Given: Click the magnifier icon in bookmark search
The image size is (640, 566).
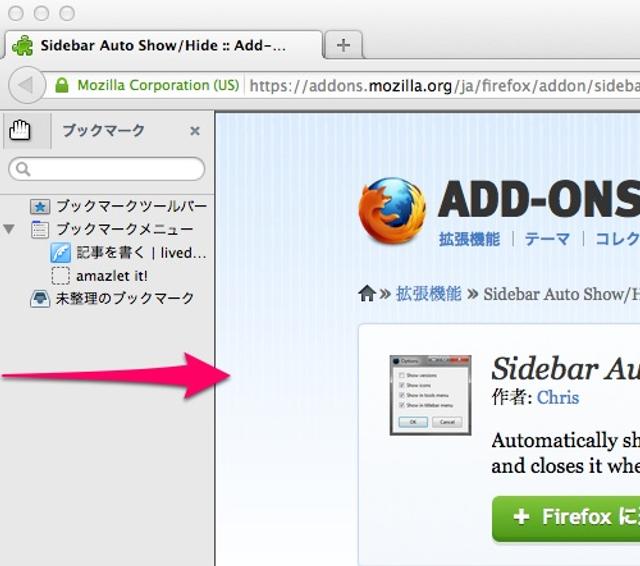Looking at the screenshot, I should tap(23, 169).
